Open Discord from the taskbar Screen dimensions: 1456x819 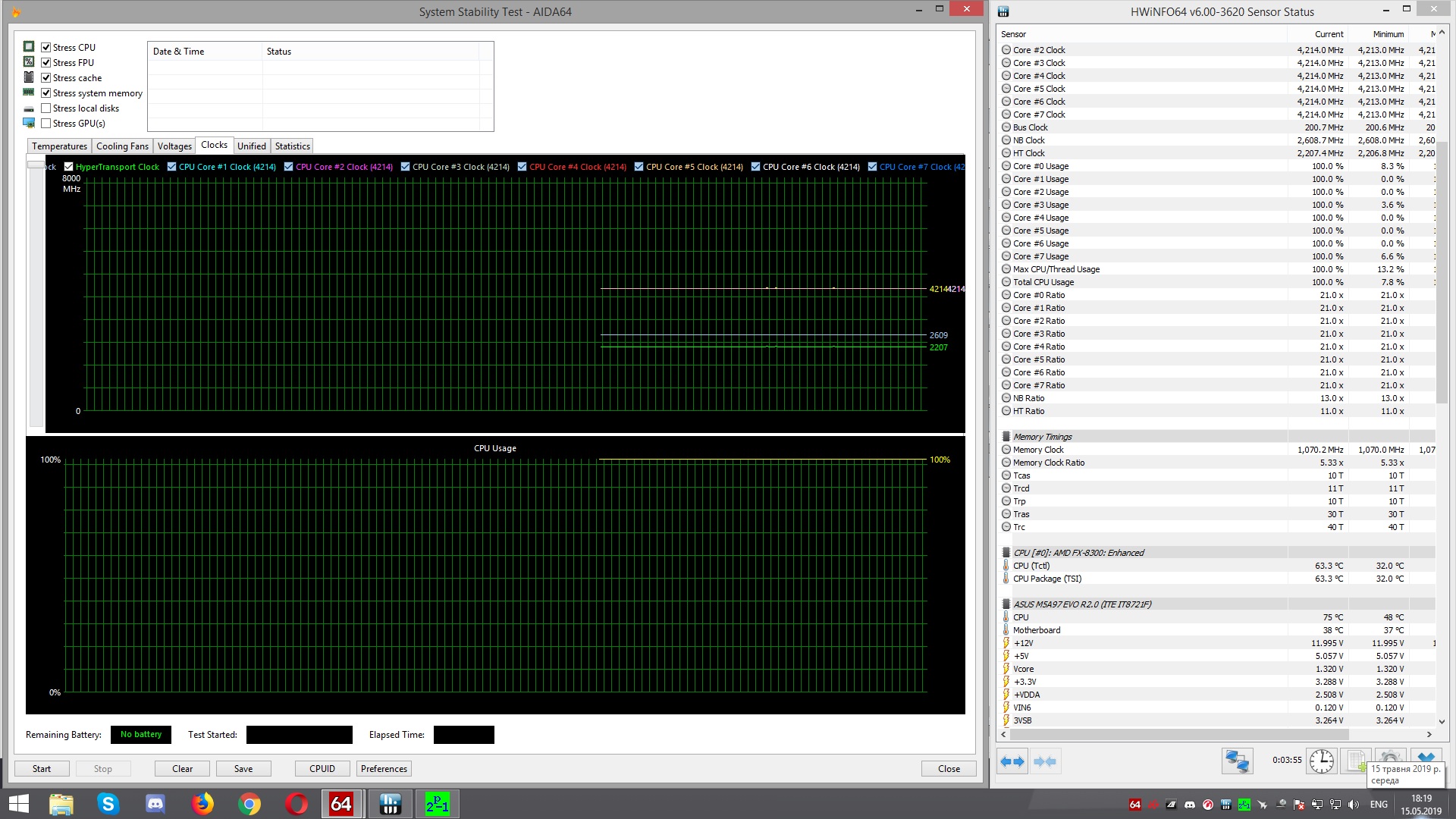point(155,804)
